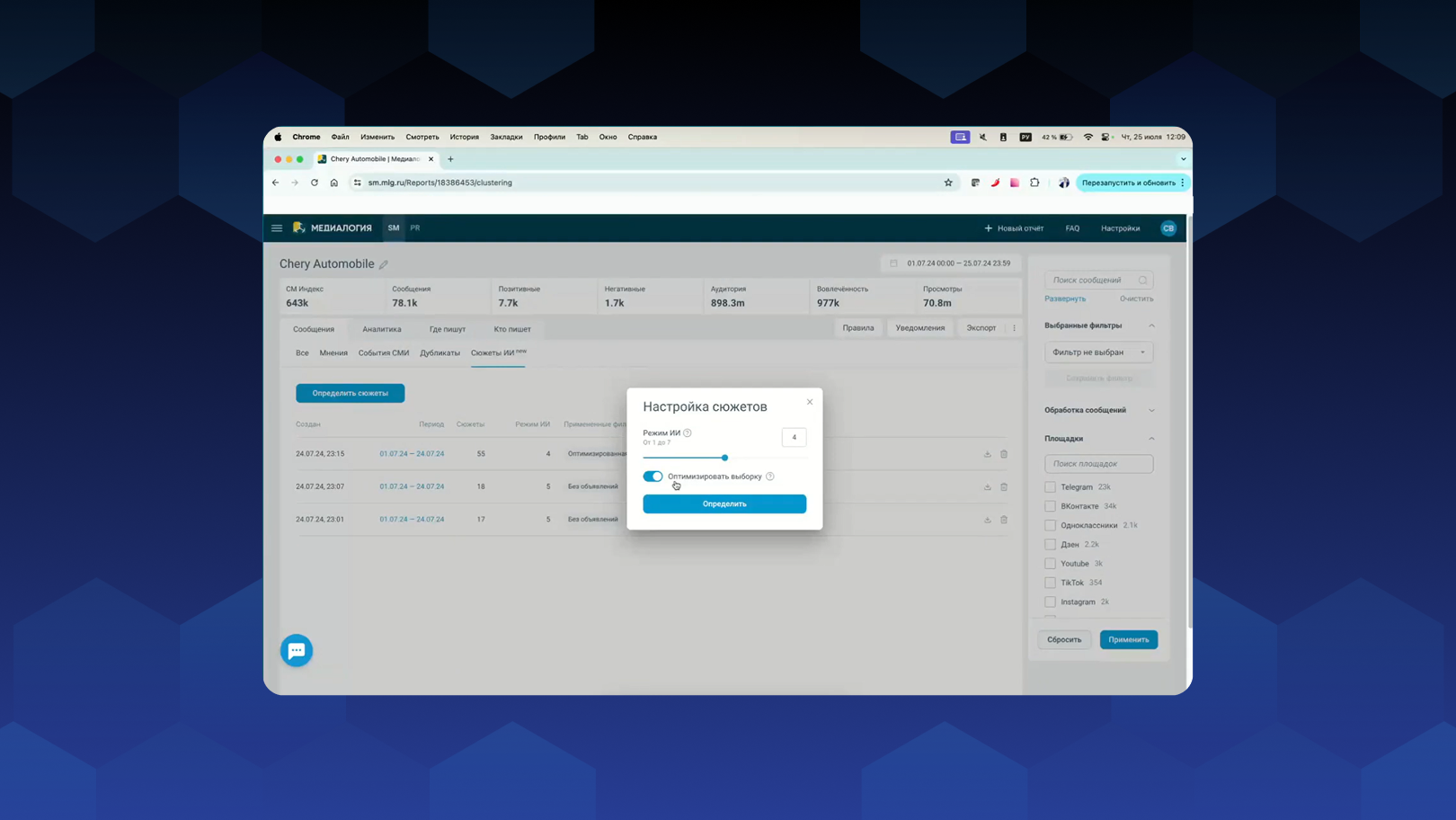Bookmark page with star icon
The height and width of the screenshot is (820, 1456).
coord(948,183)
